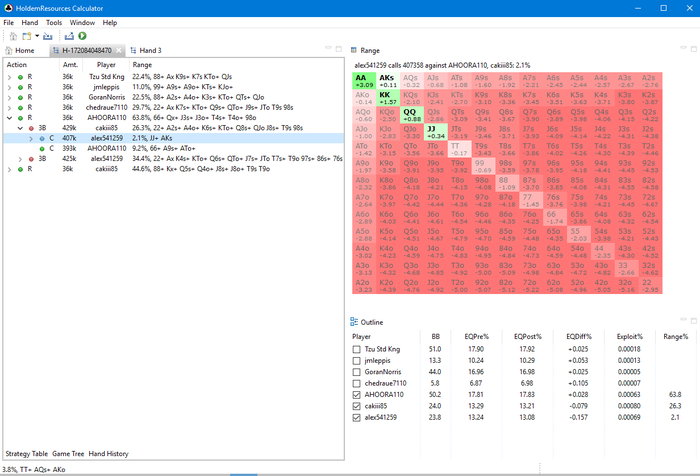Collapse the cakiii85 429k 3B node
700x476 pixels.
point(20,129)
